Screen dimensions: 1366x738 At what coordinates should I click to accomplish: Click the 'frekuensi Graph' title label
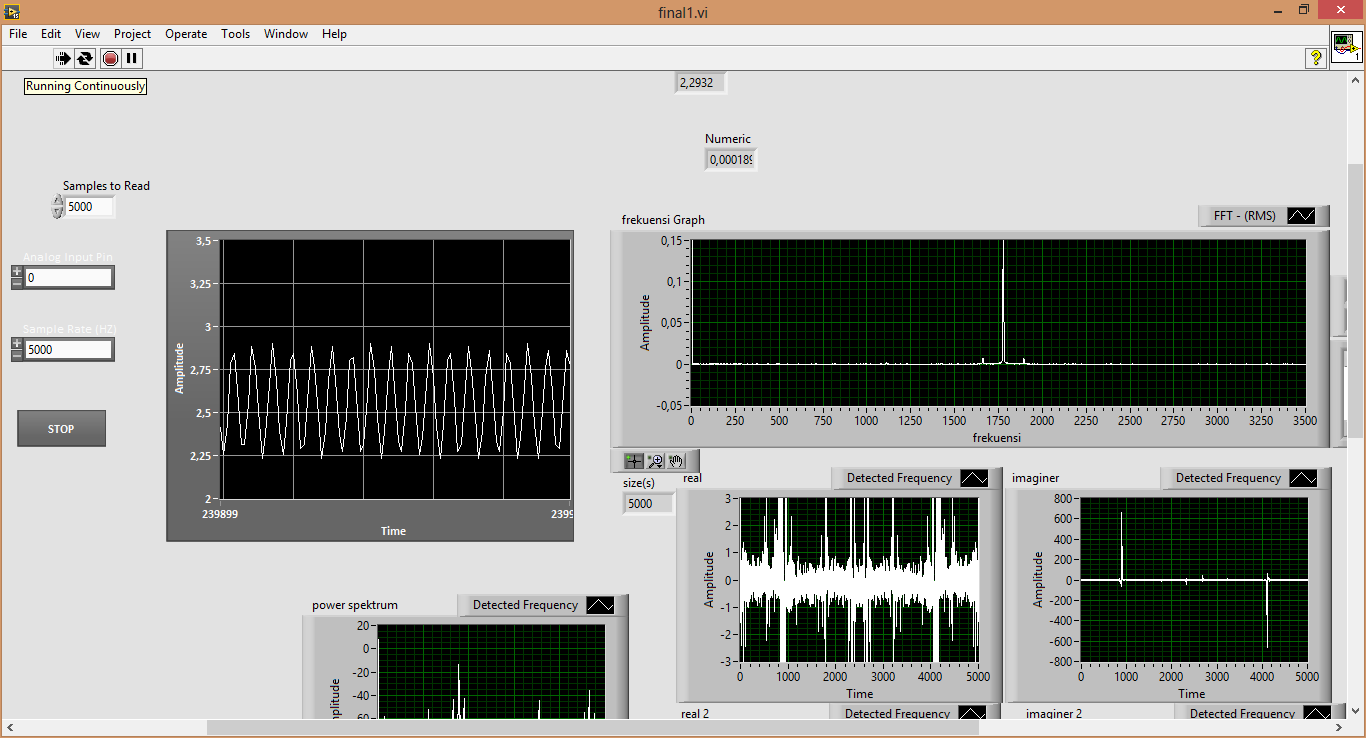coord(663,220)
